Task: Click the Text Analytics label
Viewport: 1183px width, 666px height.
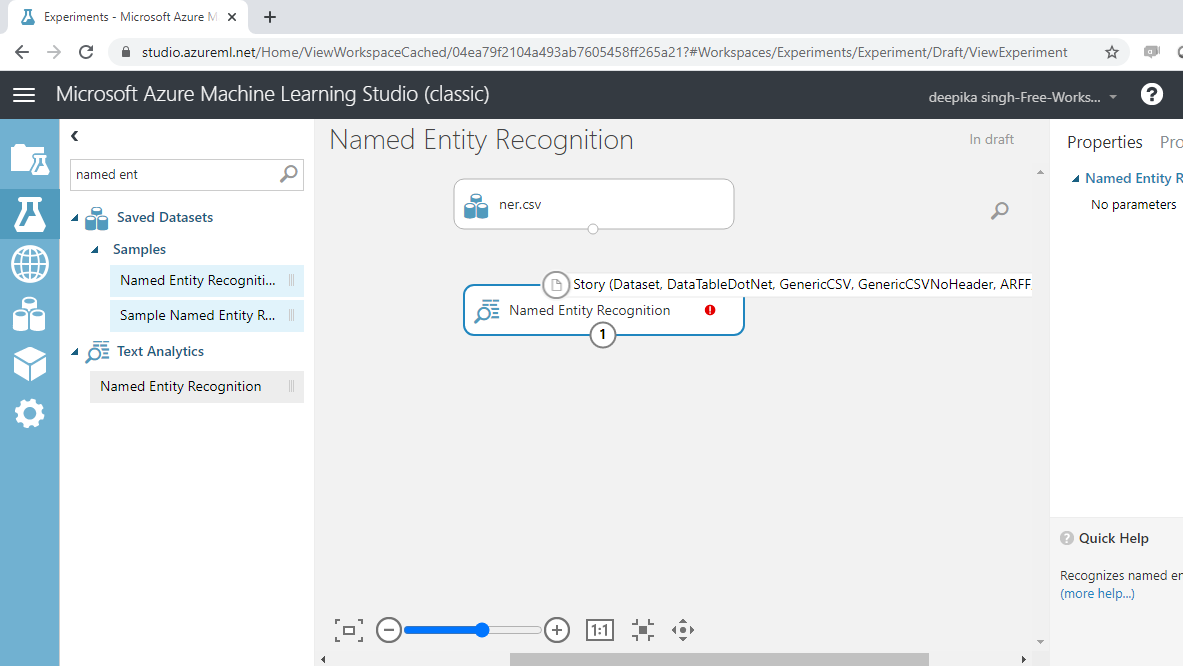Action: (160, 351)
